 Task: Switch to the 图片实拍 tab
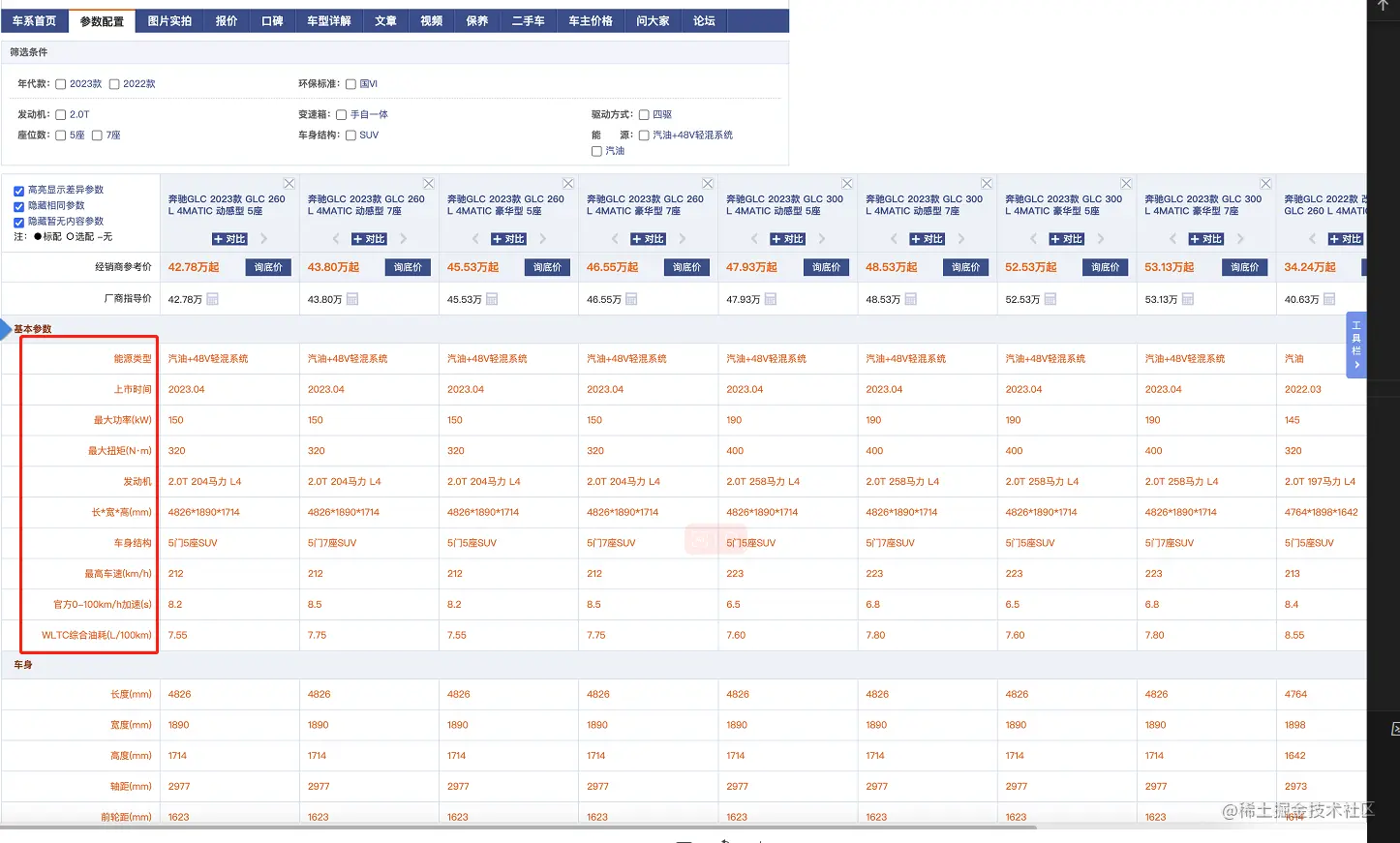pos(169,20)
